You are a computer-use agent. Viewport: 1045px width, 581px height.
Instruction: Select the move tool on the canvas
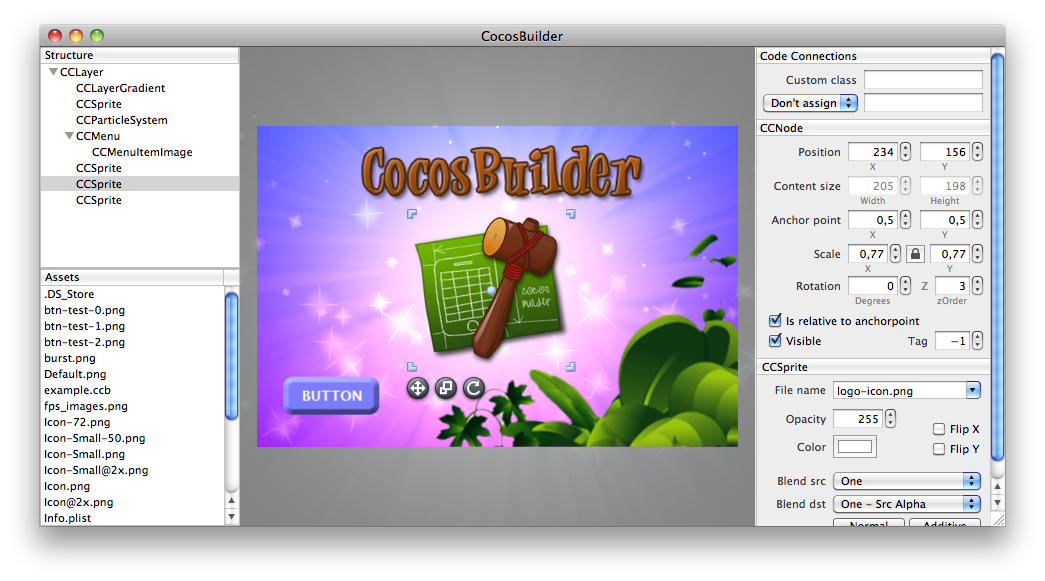click(419, 388)
